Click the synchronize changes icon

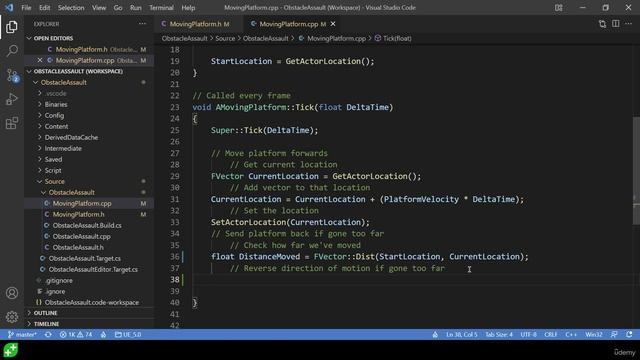tap(48, 335)
